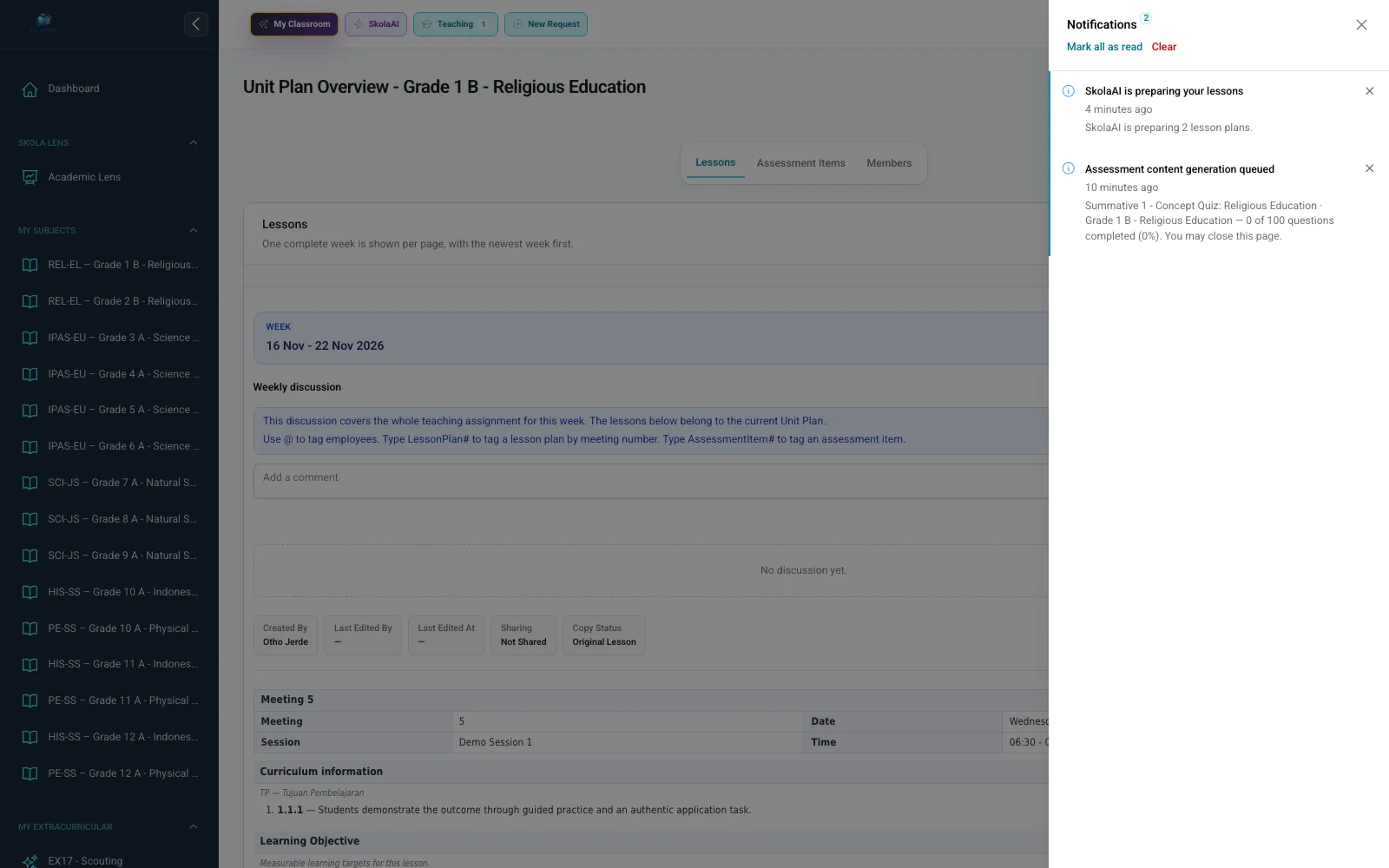Viewport: 1389px width, 868px height.
Task: Dismiss 'SkolaAI is preparing your lessons' notification
Action: [1369, 91]
